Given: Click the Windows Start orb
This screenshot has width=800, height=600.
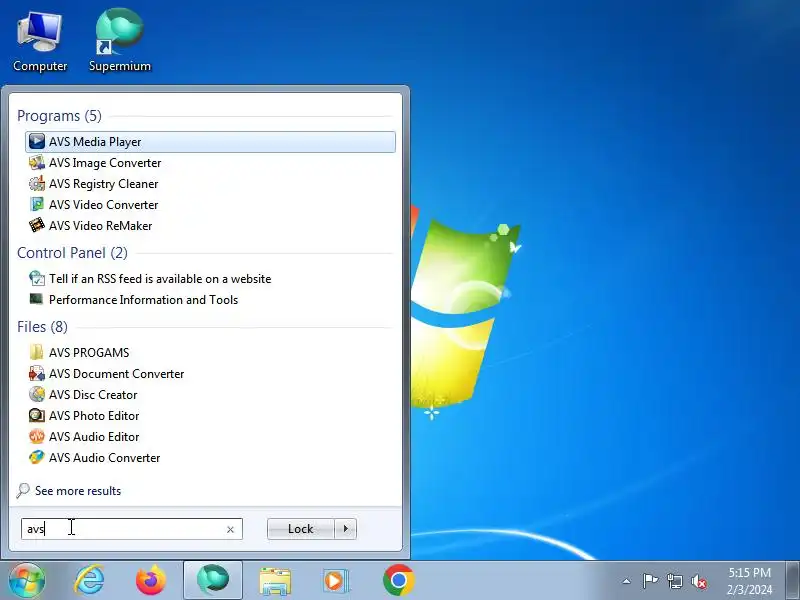Looking at the screenshot, I should [27, 580].
